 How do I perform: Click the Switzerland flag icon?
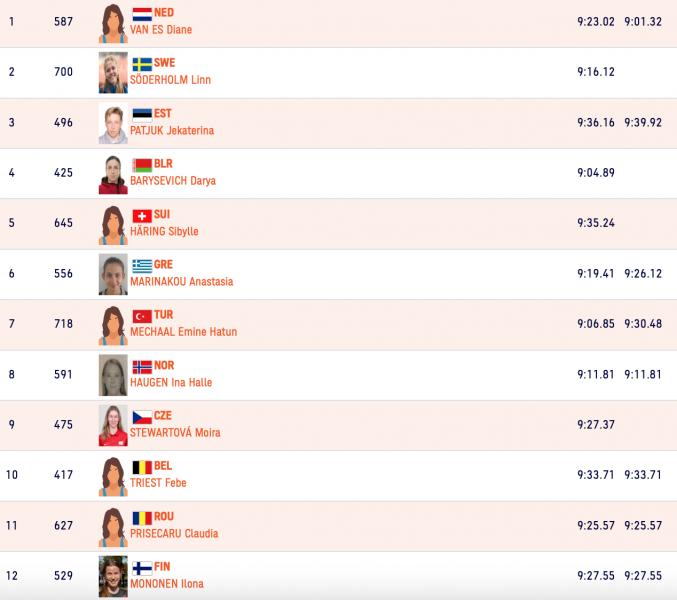point(142,215)
